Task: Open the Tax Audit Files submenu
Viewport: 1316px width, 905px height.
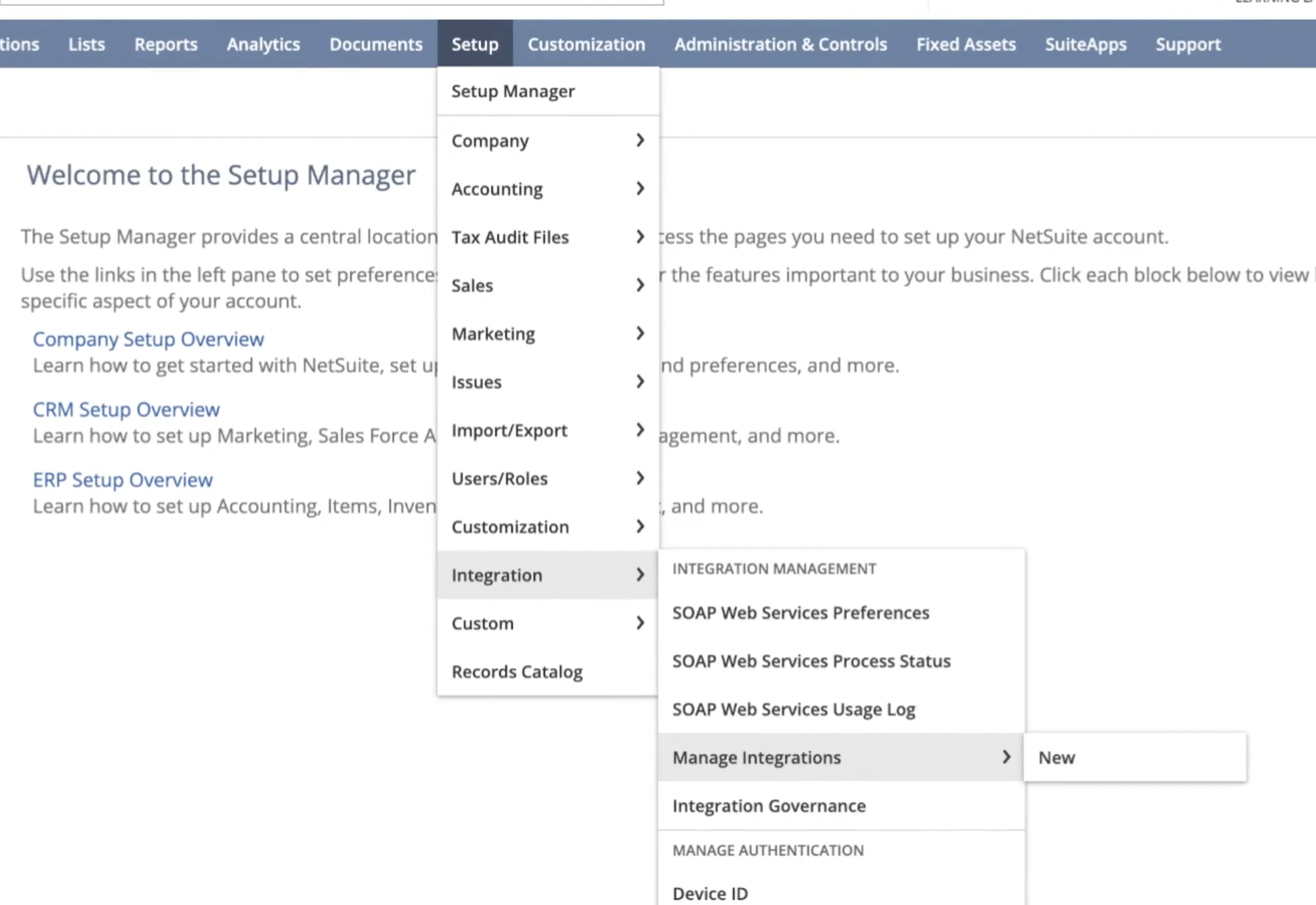Action: click(x=510, y=237)
